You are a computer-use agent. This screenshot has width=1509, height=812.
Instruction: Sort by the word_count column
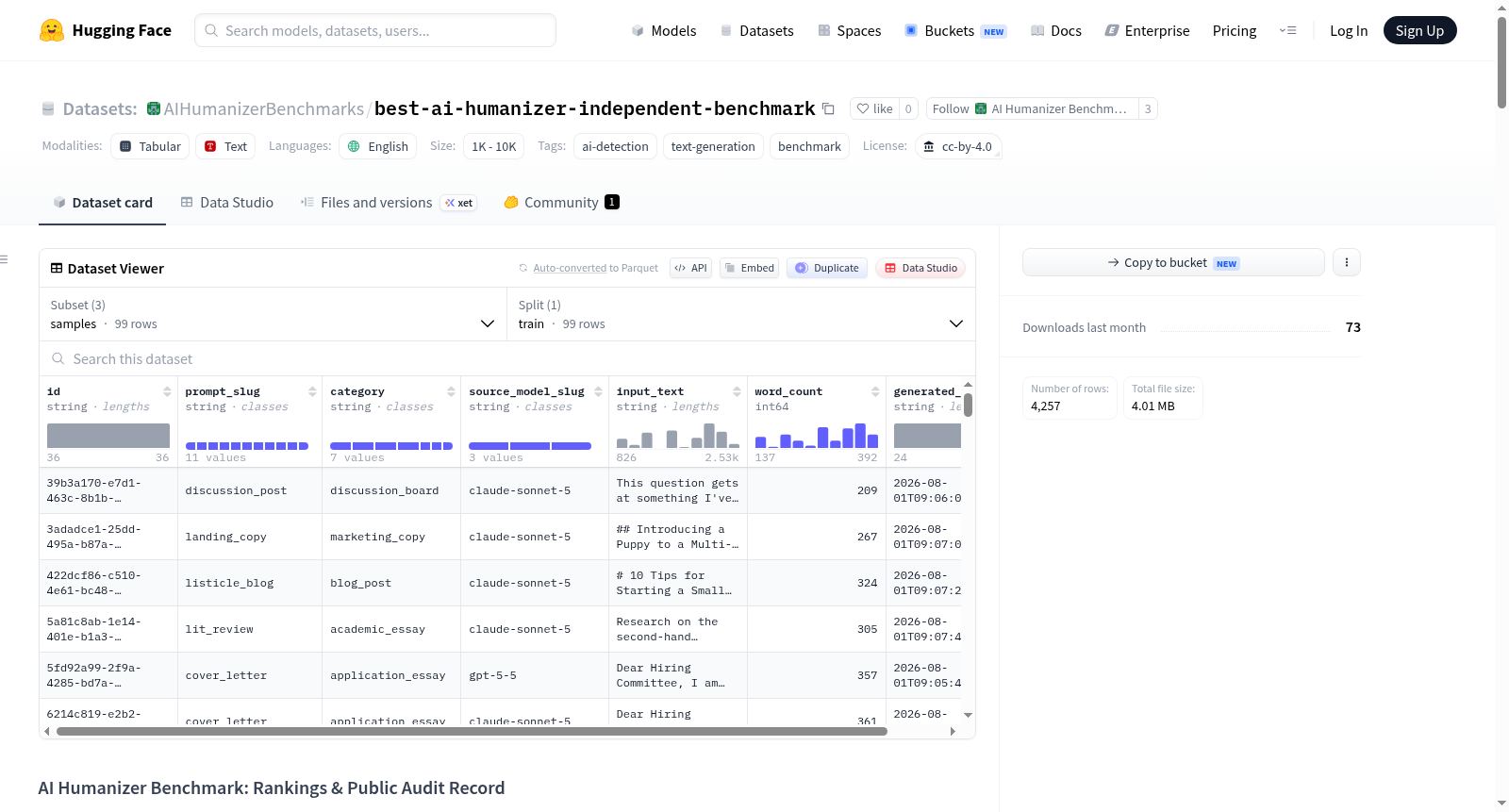pos(875,391)
